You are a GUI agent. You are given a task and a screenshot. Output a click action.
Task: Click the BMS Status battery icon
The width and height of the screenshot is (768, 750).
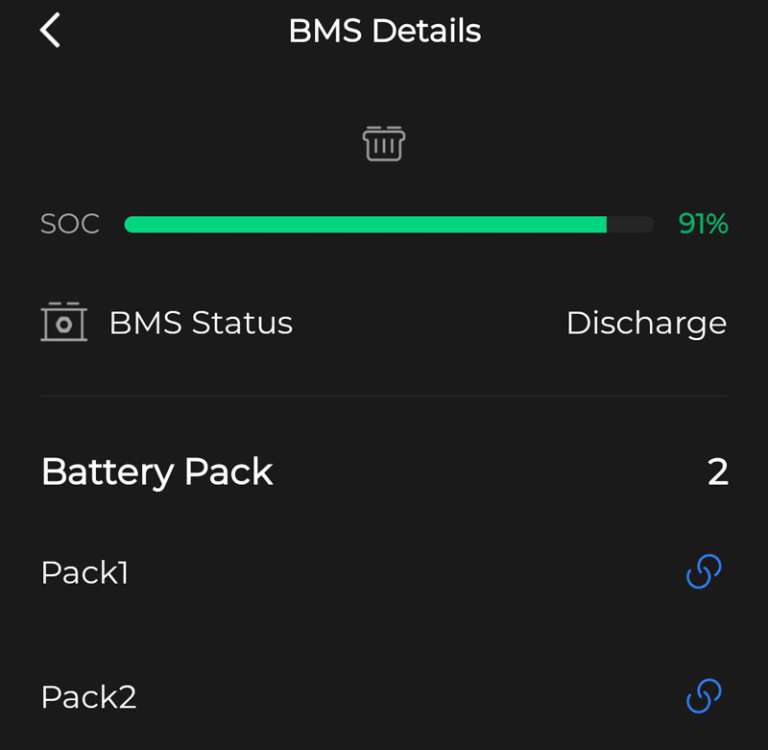[63, 323]
